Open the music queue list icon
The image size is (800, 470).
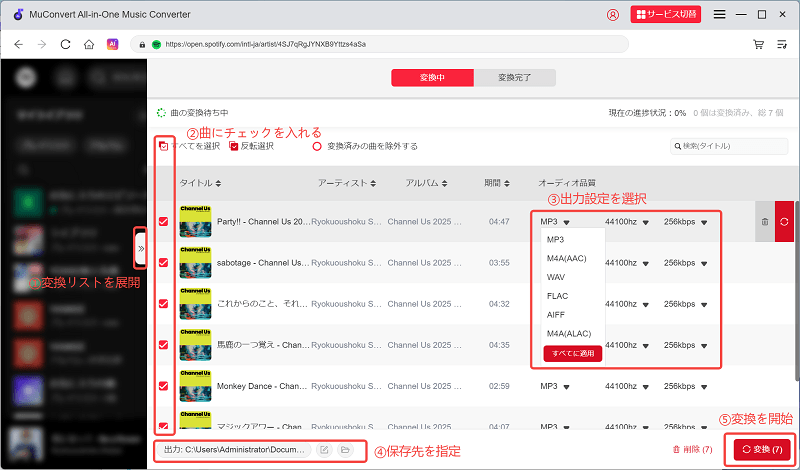tap(782, 44)
